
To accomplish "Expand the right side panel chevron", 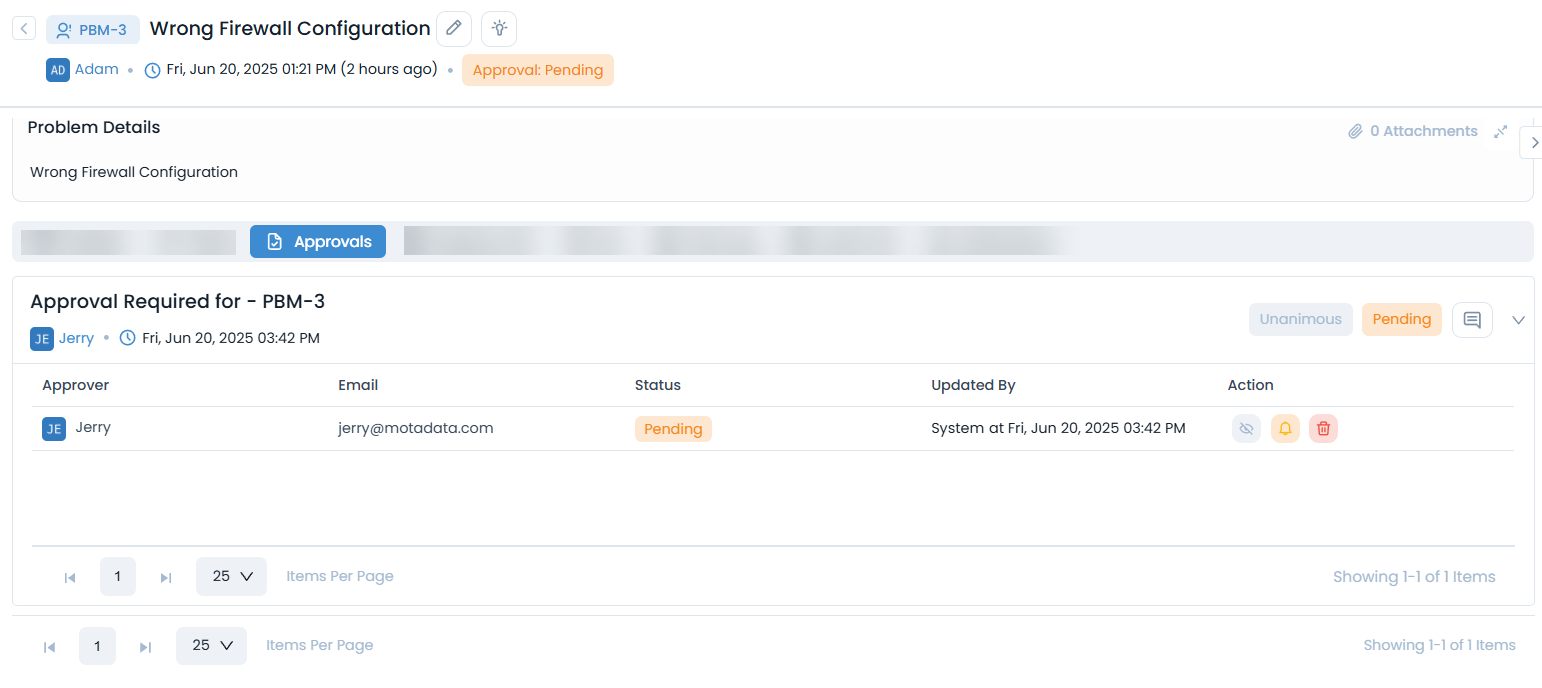I will pyautogui.click(x=1534, y=143).
